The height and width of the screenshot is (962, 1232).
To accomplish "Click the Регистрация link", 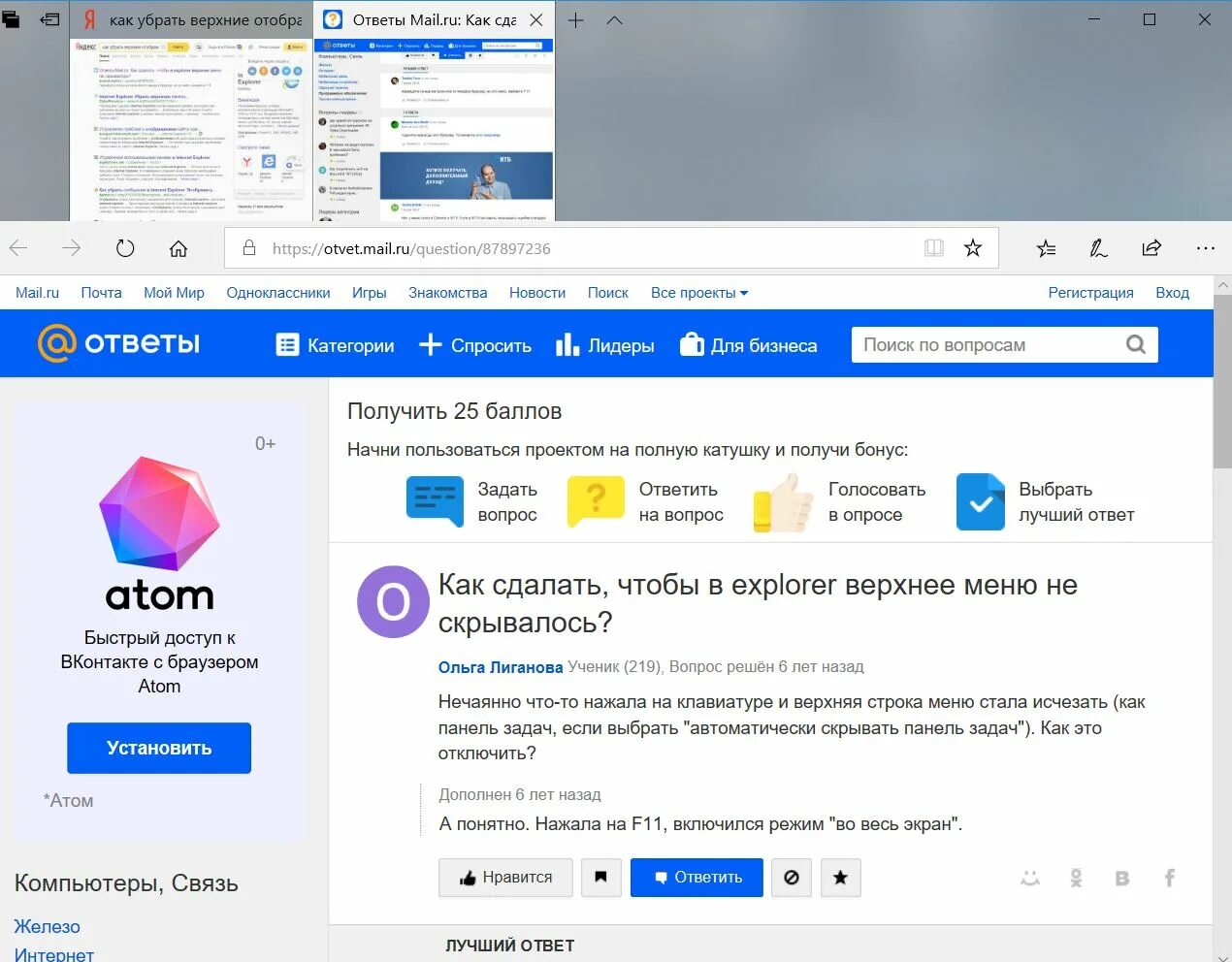I will coord(1090,293).
